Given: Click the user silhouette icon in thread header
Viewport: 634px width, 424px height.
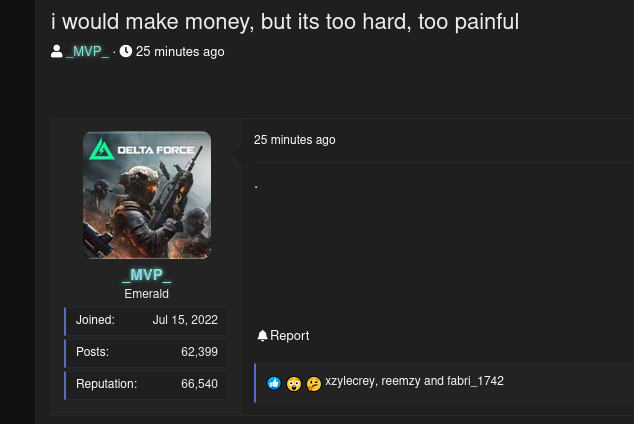Looking at the screenshot, I should (x=57, y=51).
